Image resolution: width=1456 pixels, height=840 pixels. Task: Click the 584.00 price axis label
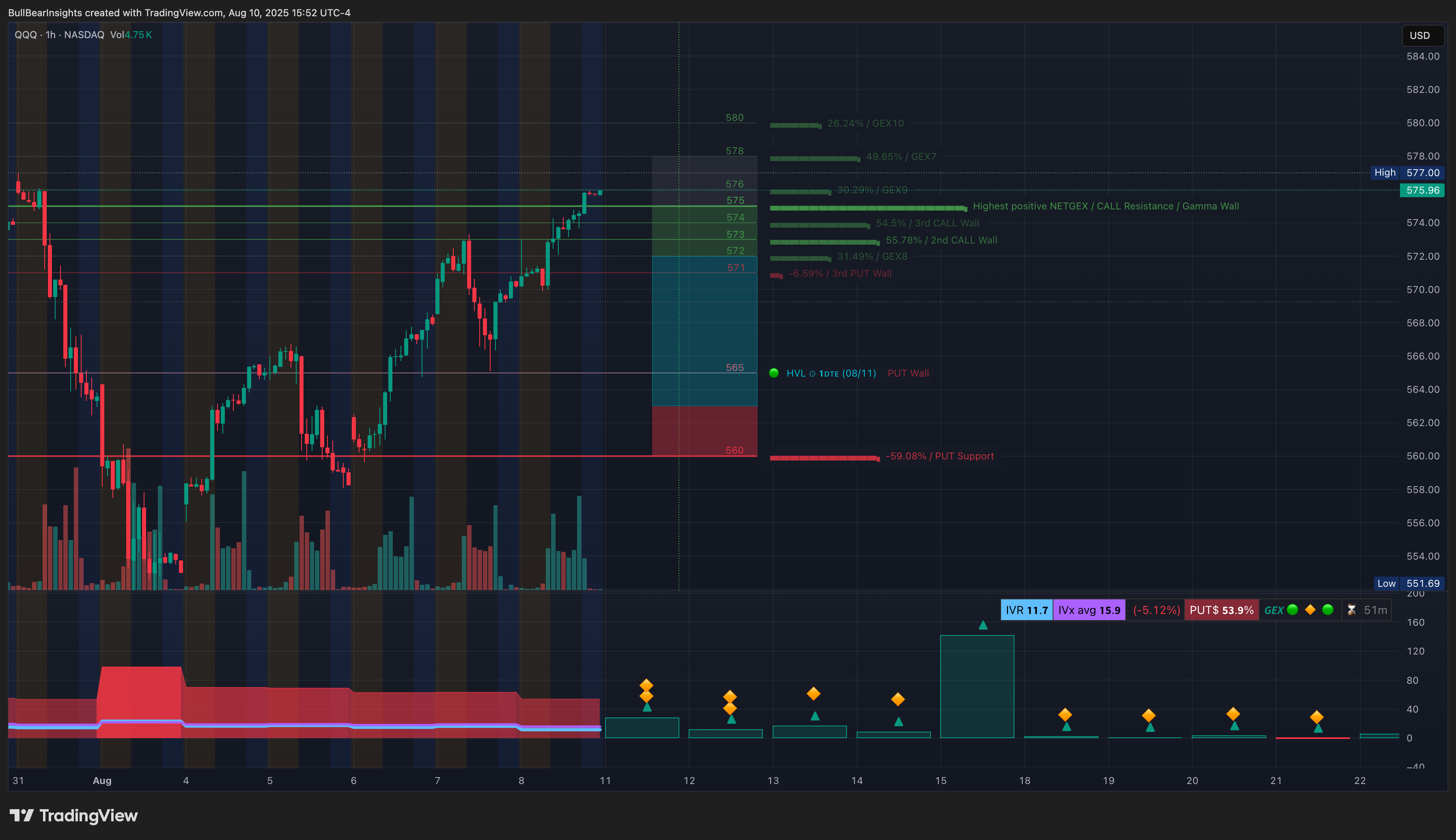tap(1423, 56)
